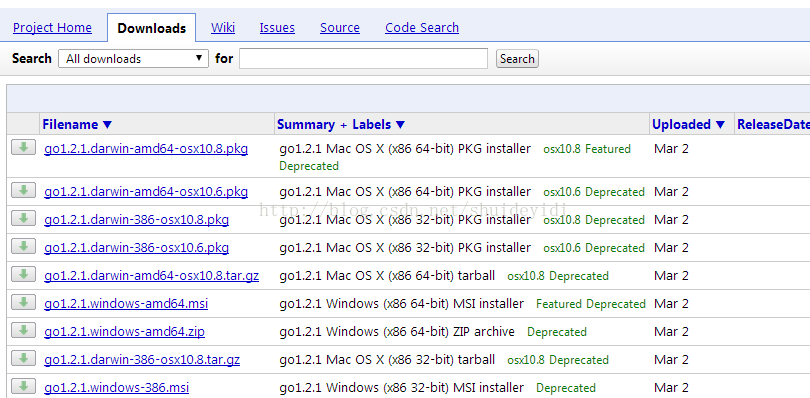Focus the search text field
Viewport: 810px width, 398px height.
point(363,58)
